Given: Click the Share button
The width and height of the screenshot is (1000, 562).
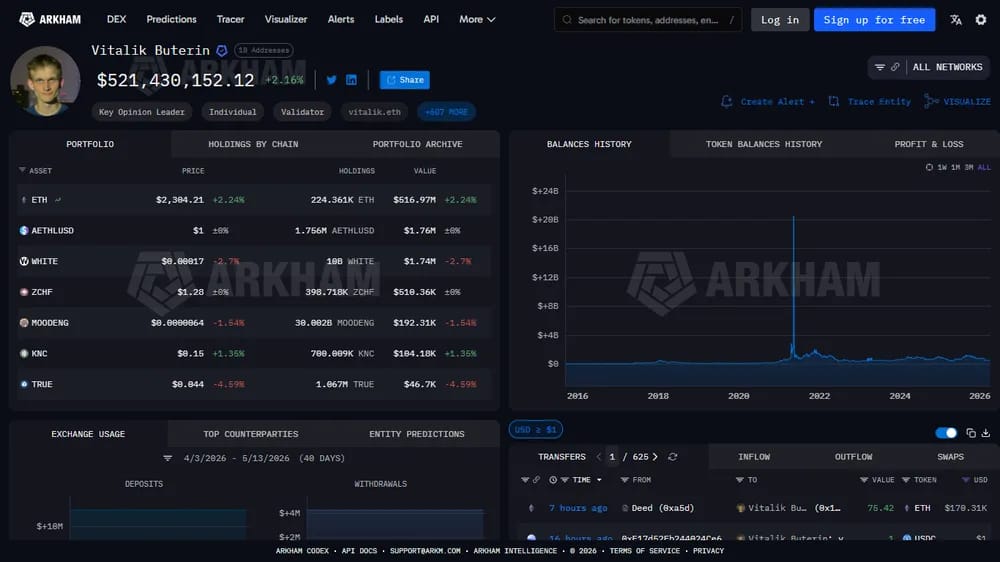Looking at the screenshot, I should [404, 80].
